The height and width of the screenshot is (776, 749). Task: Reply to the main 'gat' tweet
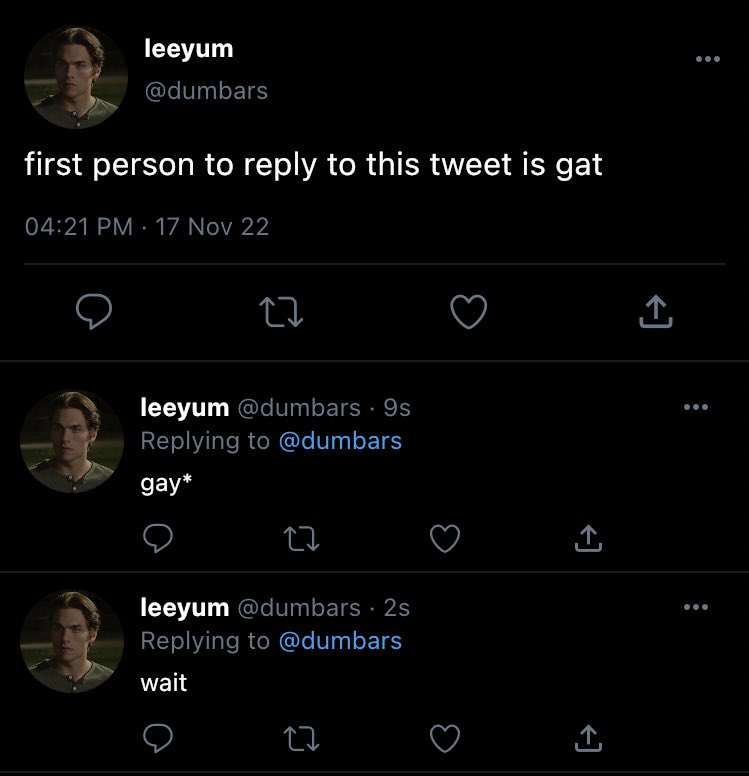94,311
